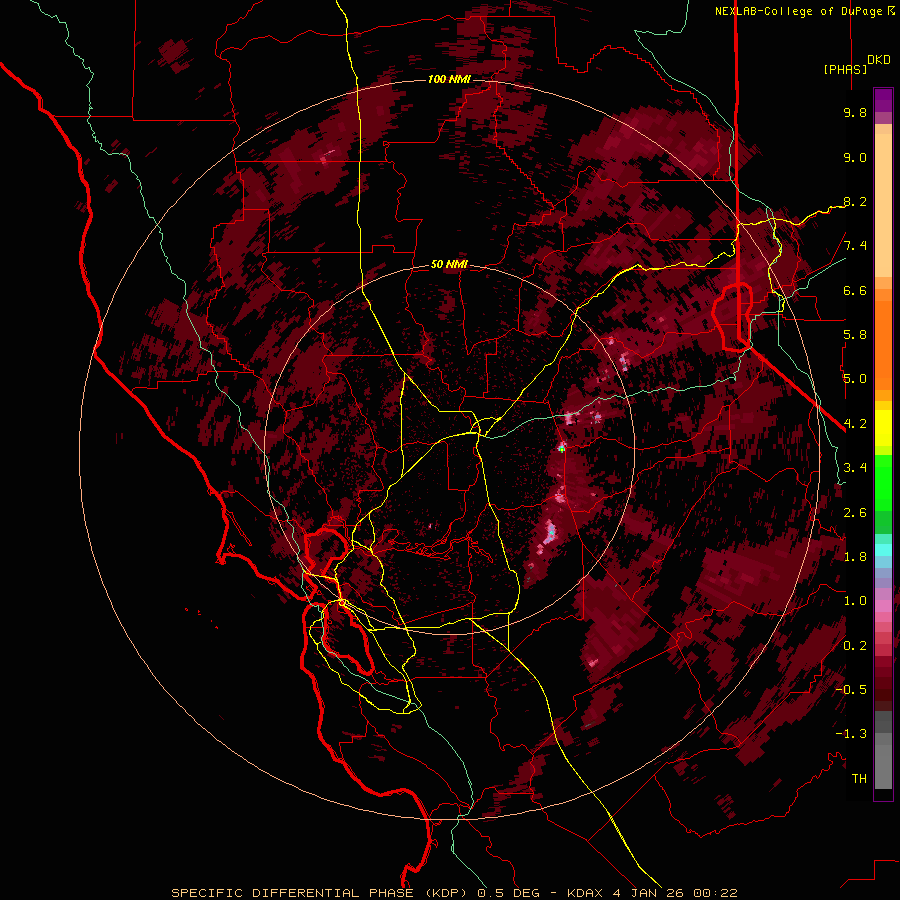Click the DKD label above the color scale

(x=878, y=60)
